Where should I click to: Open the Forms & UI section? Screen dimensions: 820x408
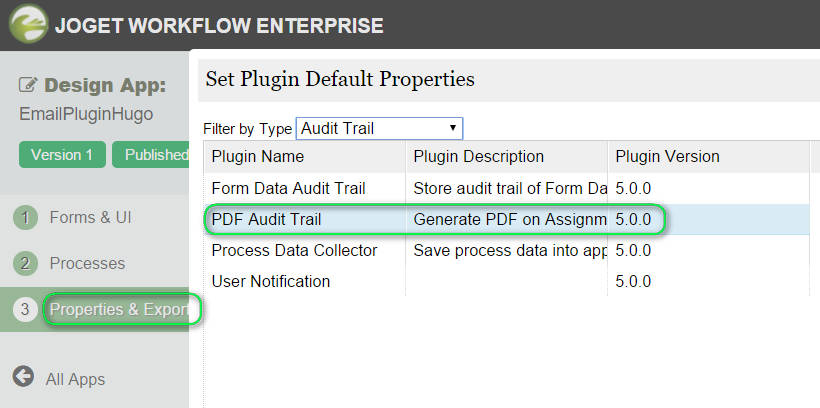(90, 217)
